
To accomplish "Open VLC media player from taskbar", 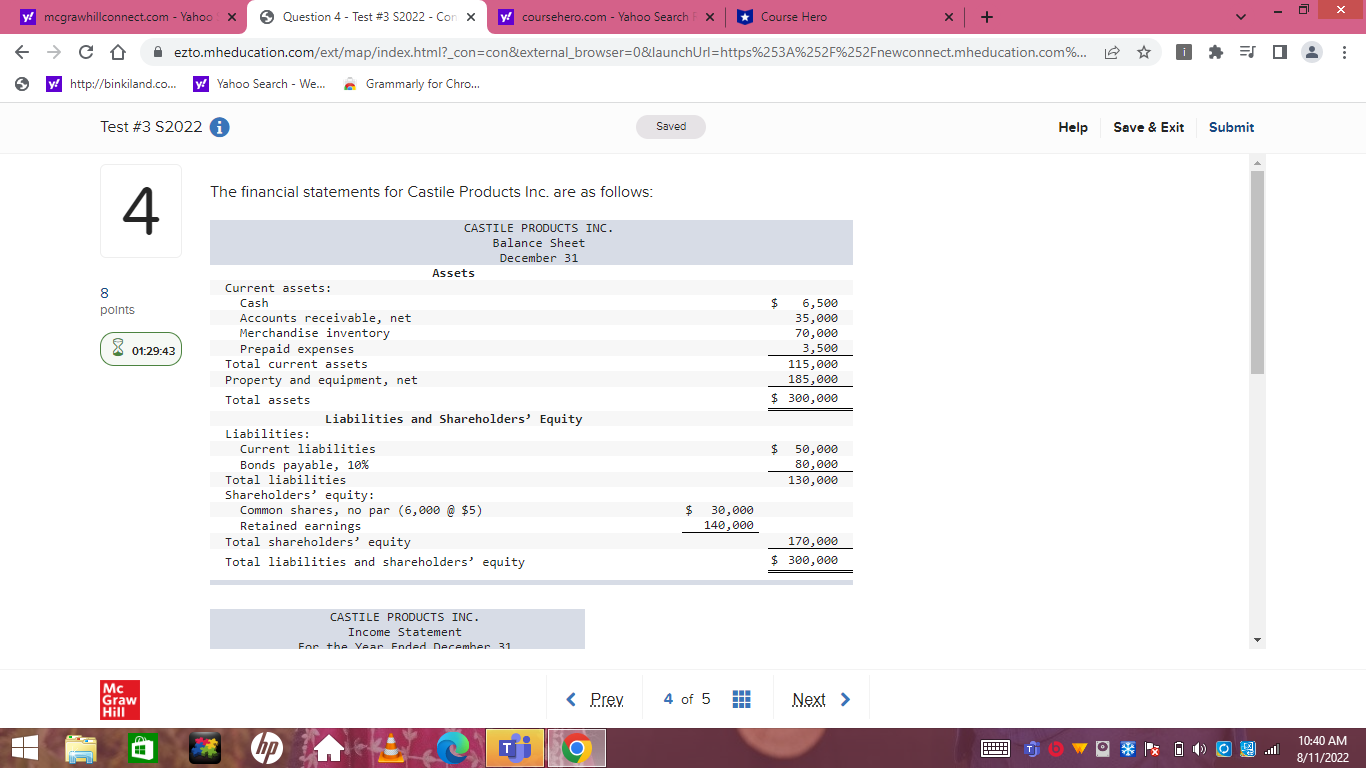I will [391, 748].
